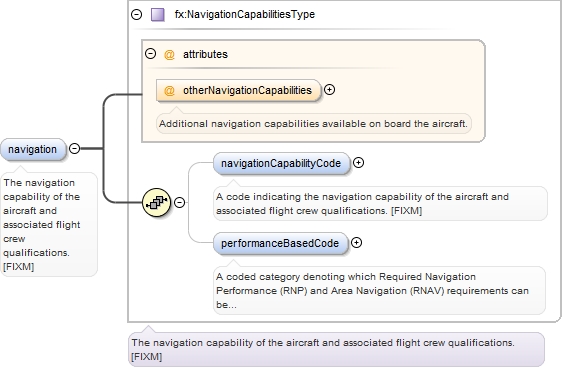563x370 pixels.
Task: Click the purple complex type square icon
Action: [x=158, y=15]
